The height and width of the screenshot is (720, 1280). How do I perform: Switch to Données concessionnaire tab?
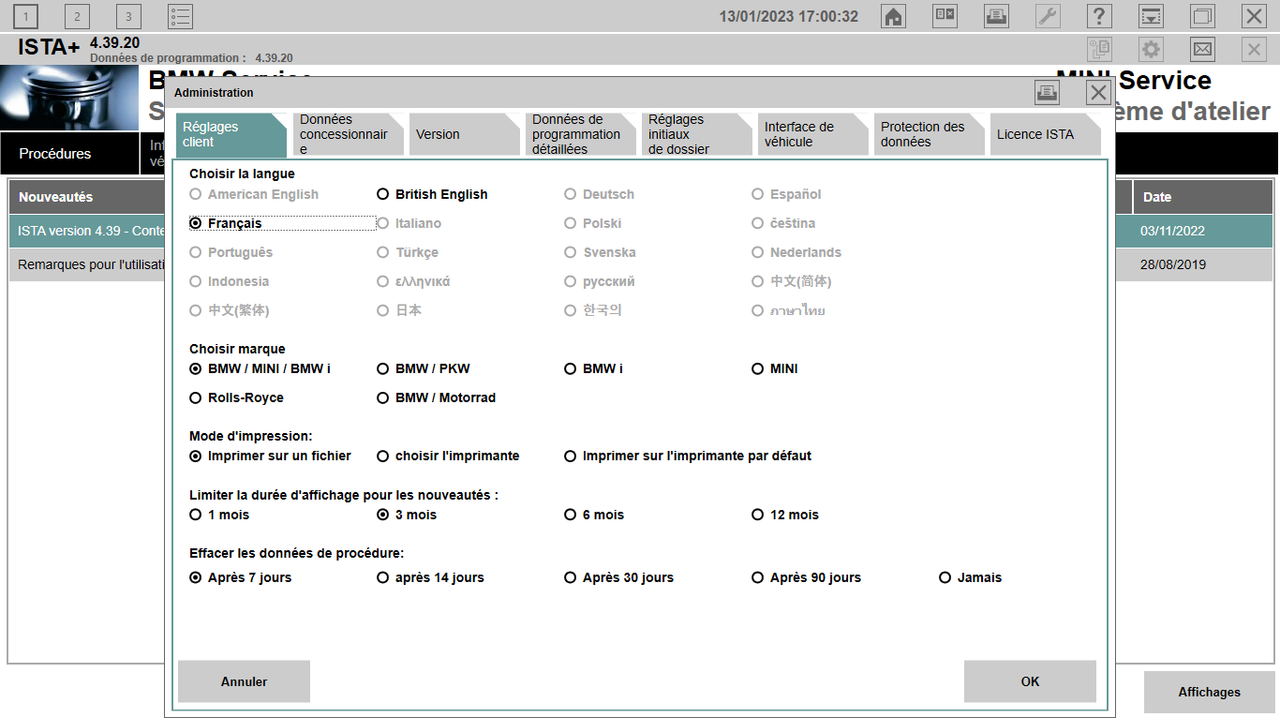348,134
